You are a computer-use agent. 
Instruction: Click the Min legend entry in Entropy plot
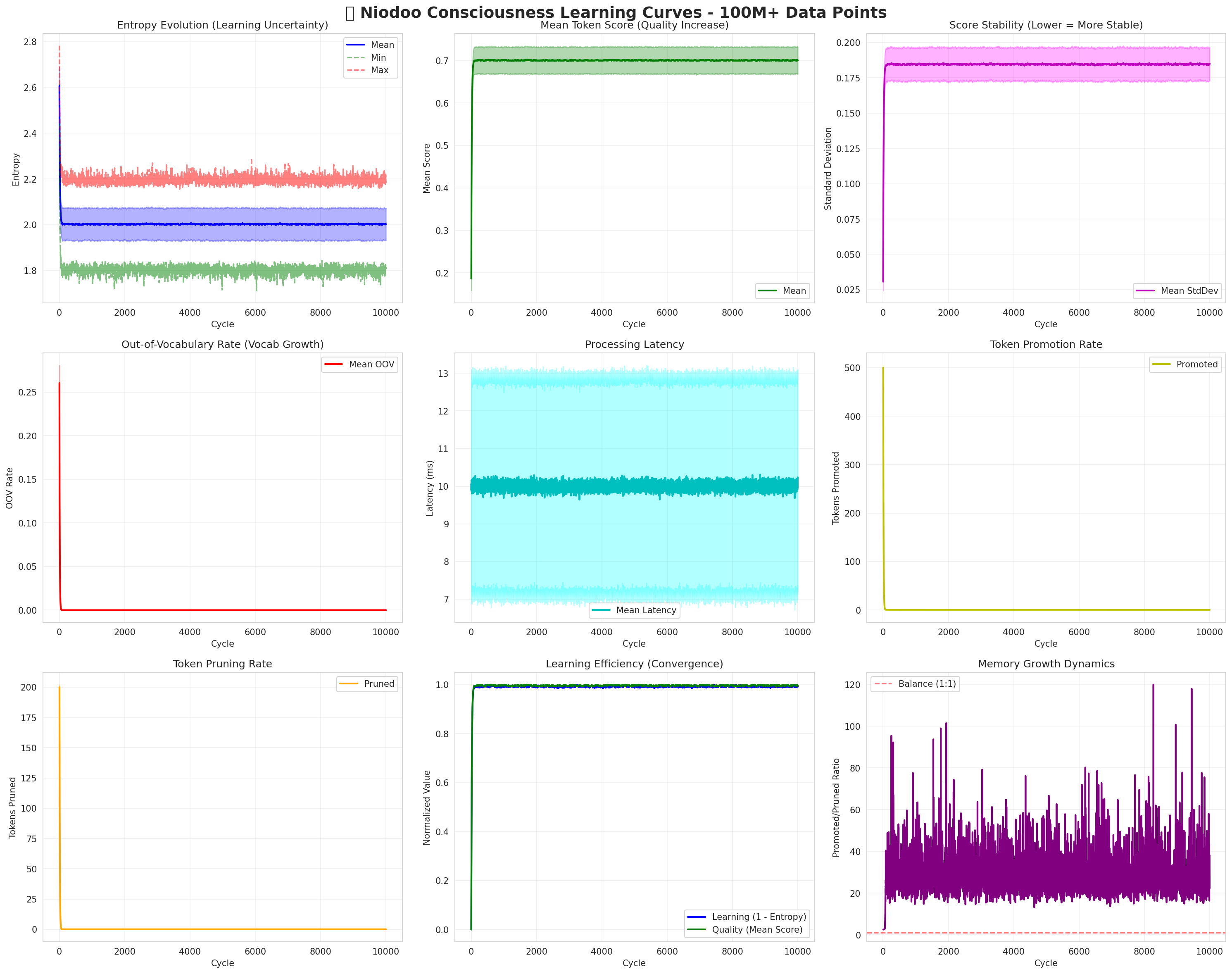point(378,57)
